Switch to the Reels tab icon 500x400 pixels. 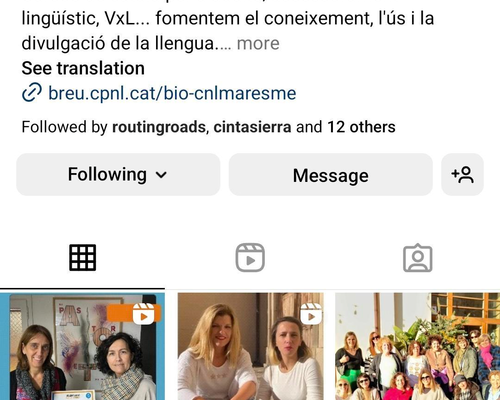coord(250,258)
